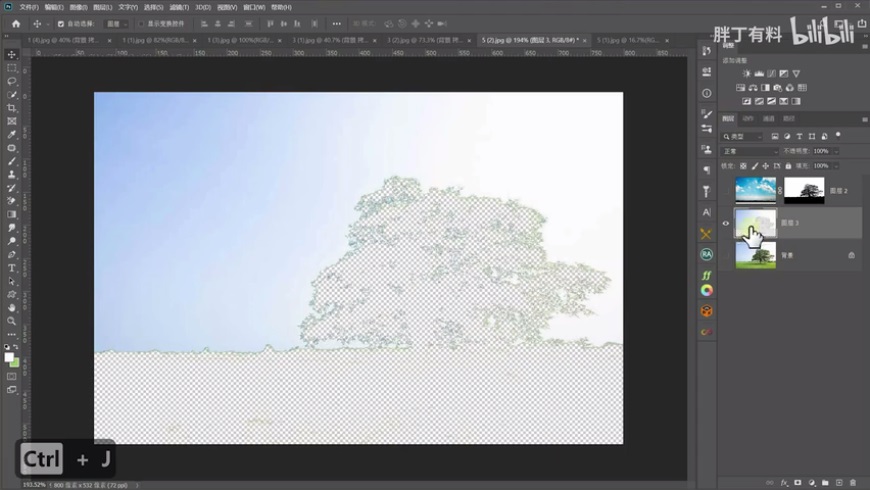The width and height of the screenshot is (870, 490).
Task: Add a Brightness/Contrast adjustment from the sun icon
Action: tap(746, 73)
